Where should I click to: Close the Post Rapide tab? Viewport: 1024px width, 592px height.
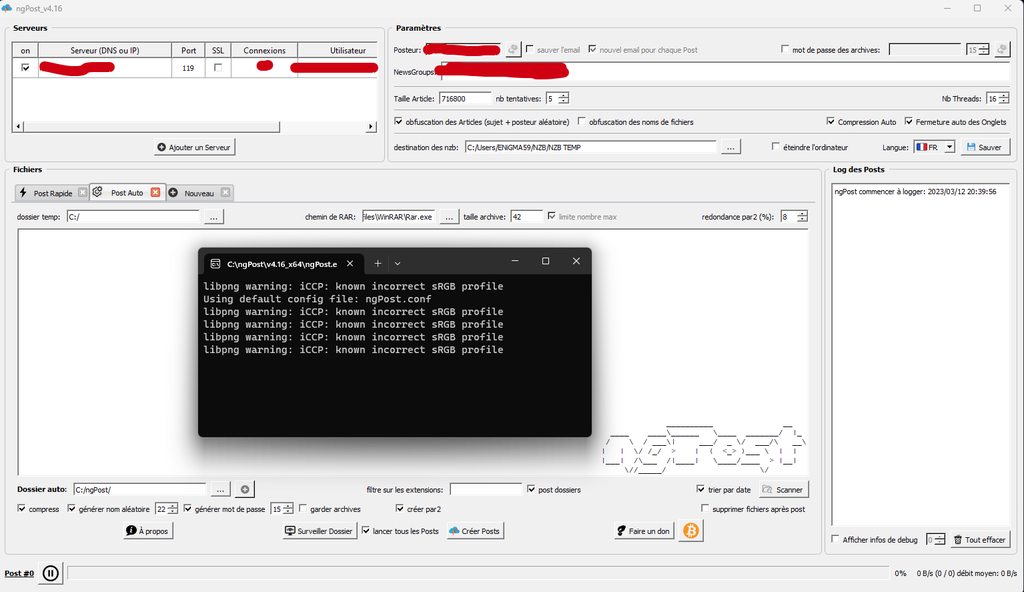(82, 192)
